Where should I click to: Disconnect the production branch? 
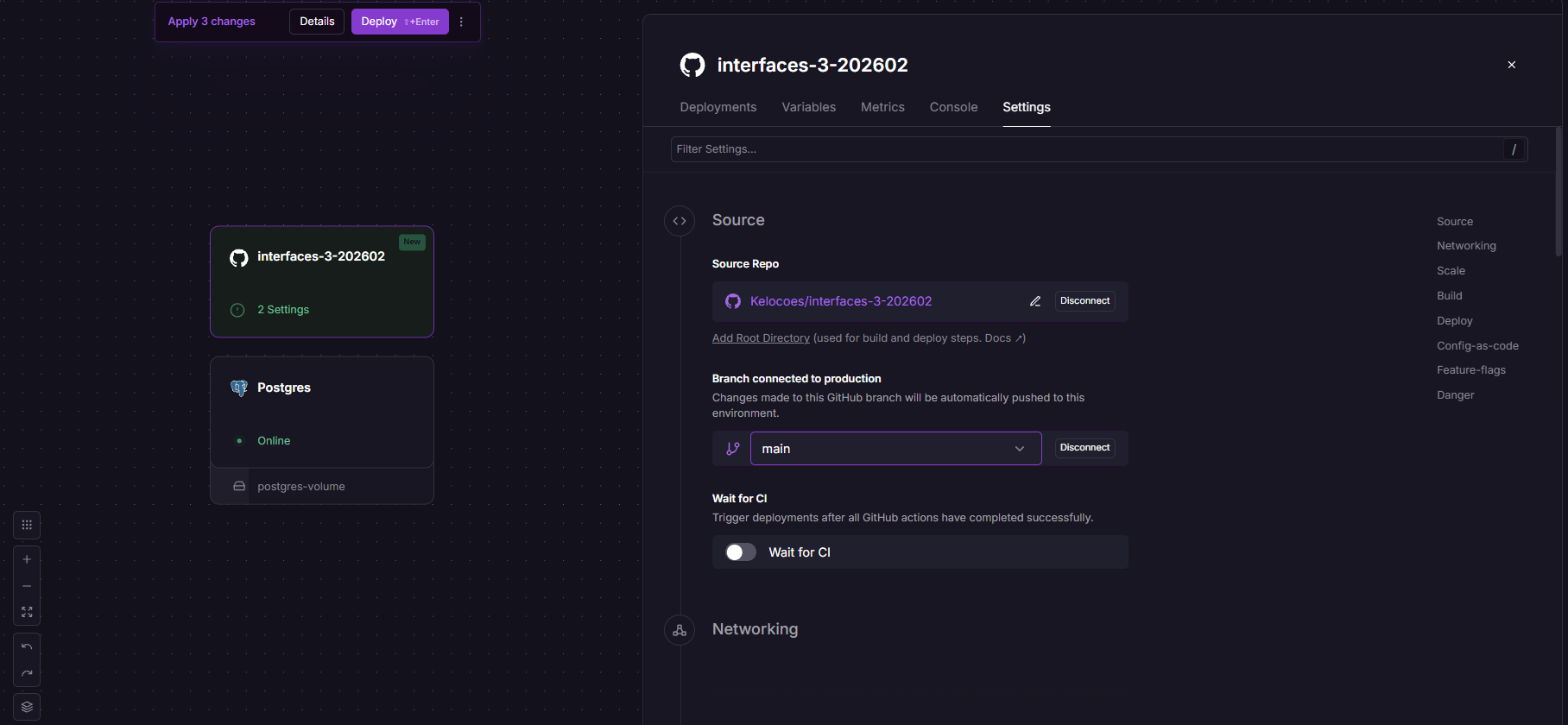1085,448
